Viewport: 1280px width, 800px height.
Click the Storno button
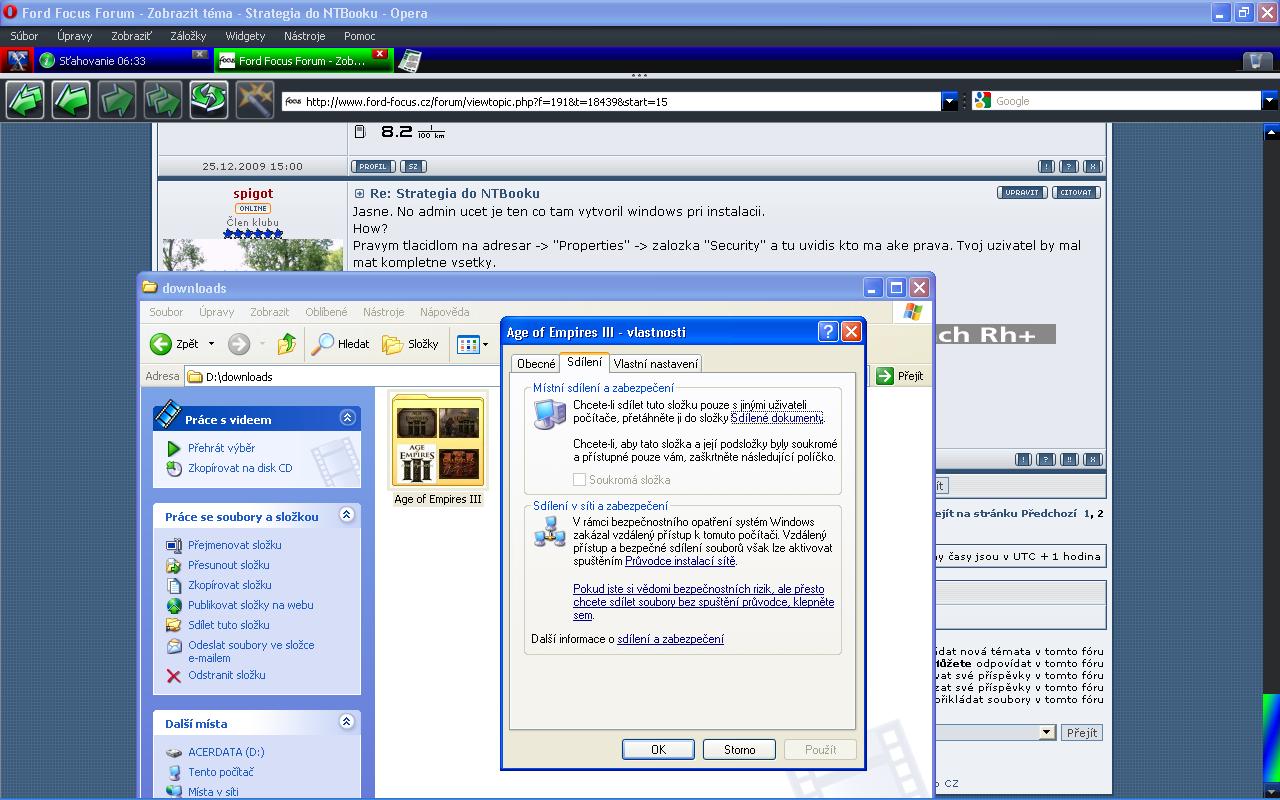(739, 749)
